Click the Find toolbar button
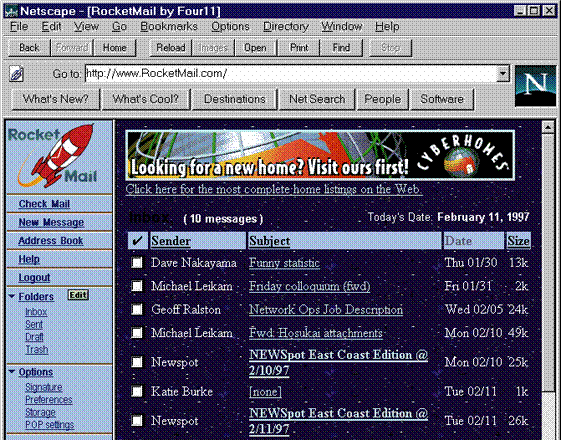Viewport: 561px width, 440px height. pyautogui.click(x=341, y=48)
